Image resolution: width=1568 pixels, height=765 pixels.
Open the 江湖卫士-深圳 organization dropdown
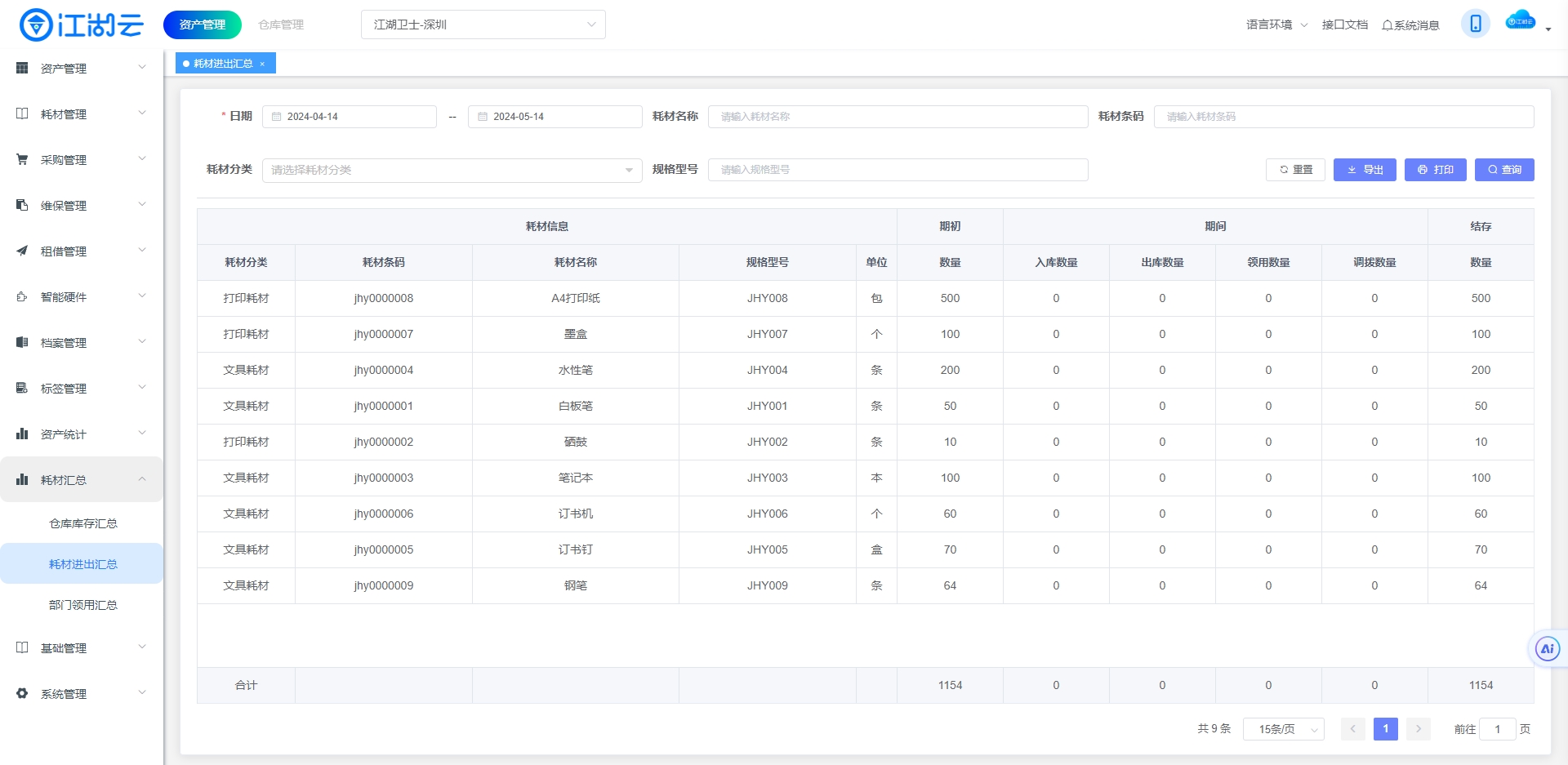click(x=483, y=24)
